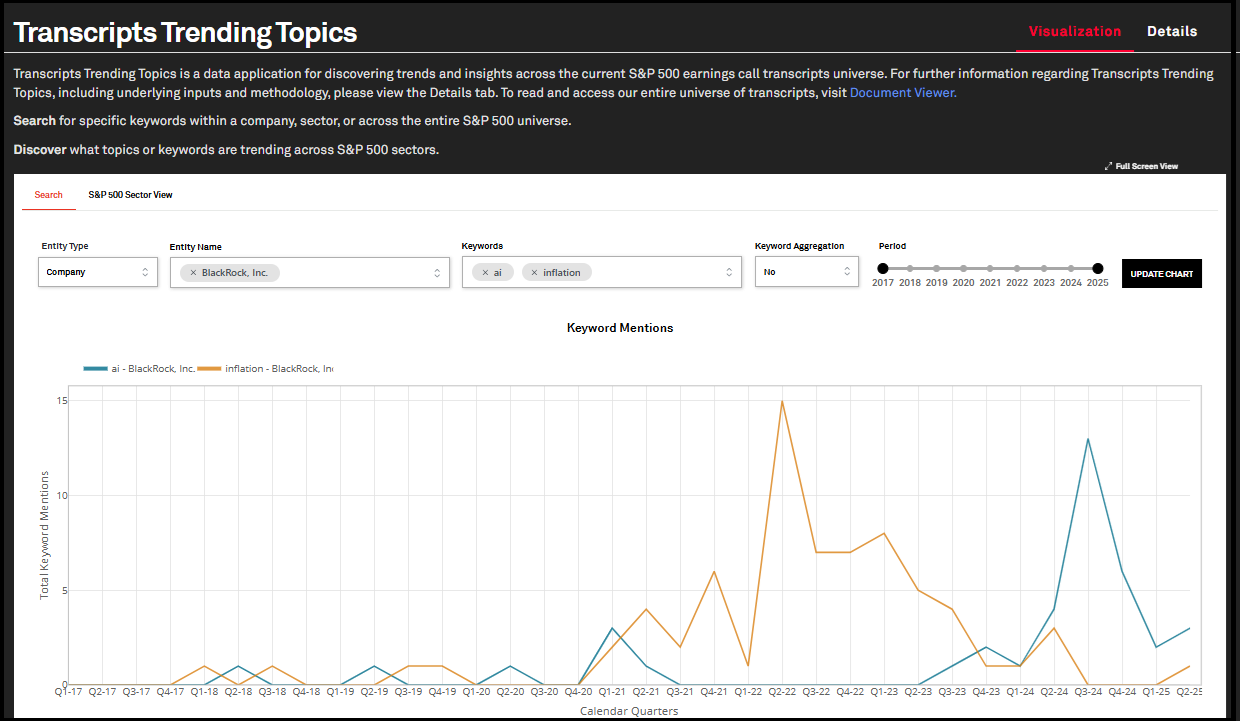Remove the BlackRock, Inc. entity chip

[x=193, y=272]
